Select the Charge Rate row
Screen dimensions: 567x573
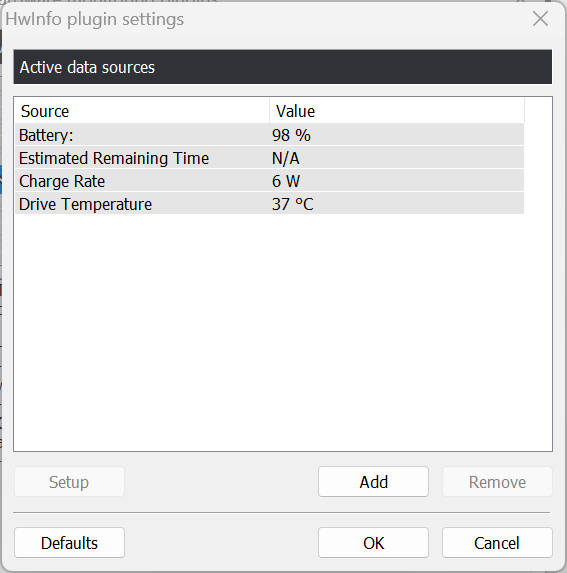tap(270, 181)
